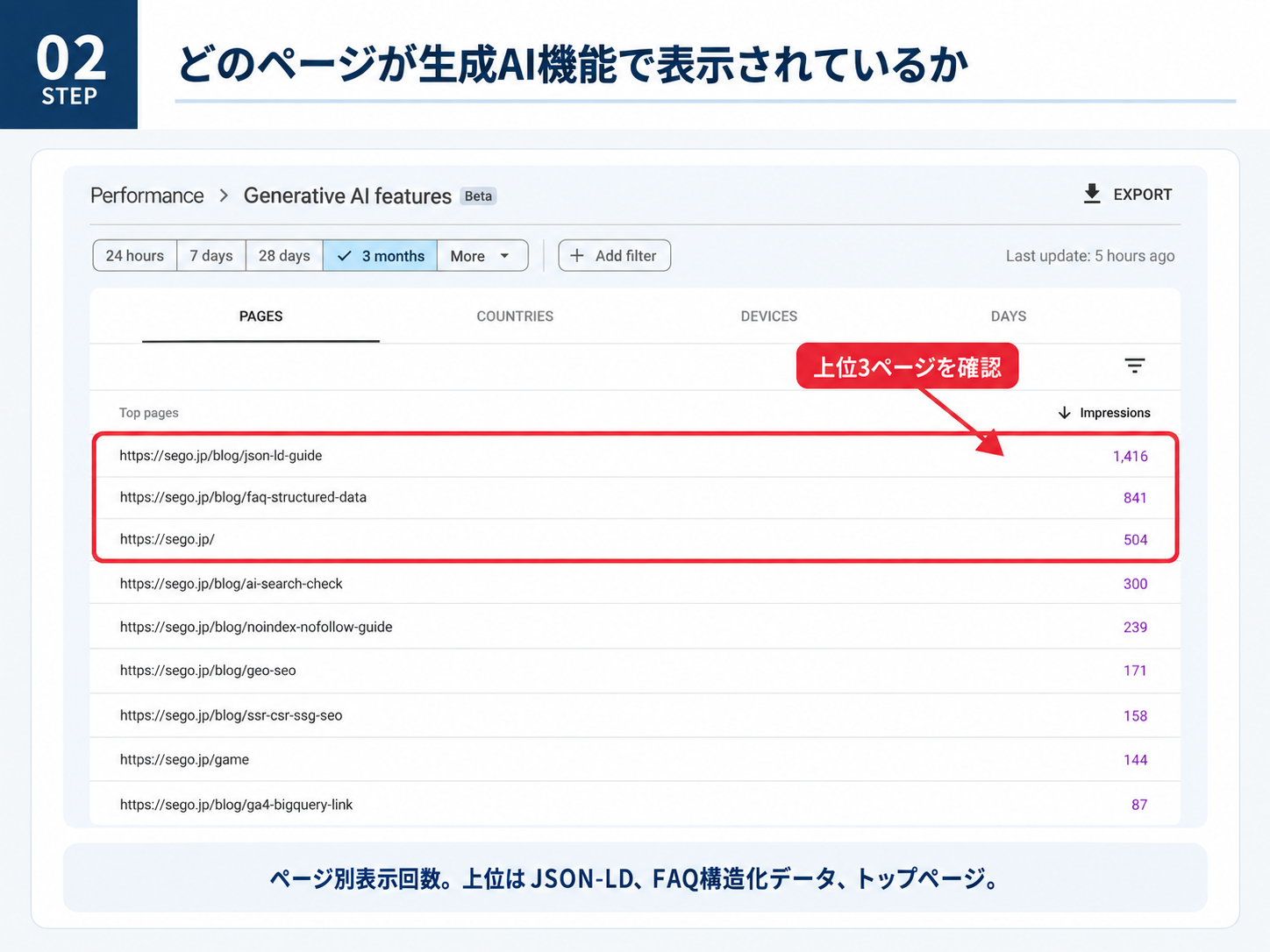This screenshot has width=1270, height=952.
Task: Click the Top pages column header
Action: click(x=149, y=413)
